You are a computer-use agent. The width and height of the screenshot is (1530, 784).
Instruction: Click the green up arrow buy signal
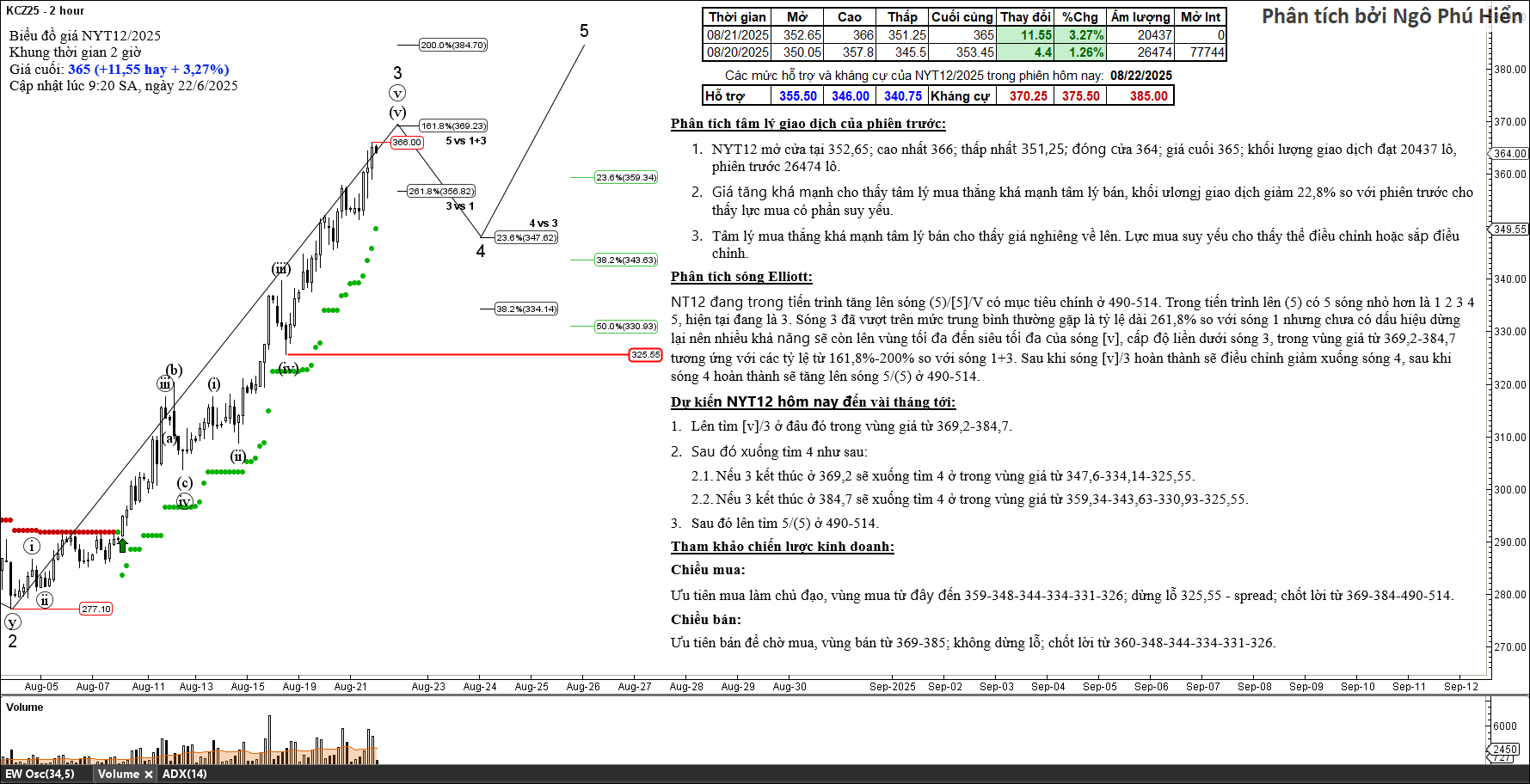pyautogui.click(x=122, y=545)
